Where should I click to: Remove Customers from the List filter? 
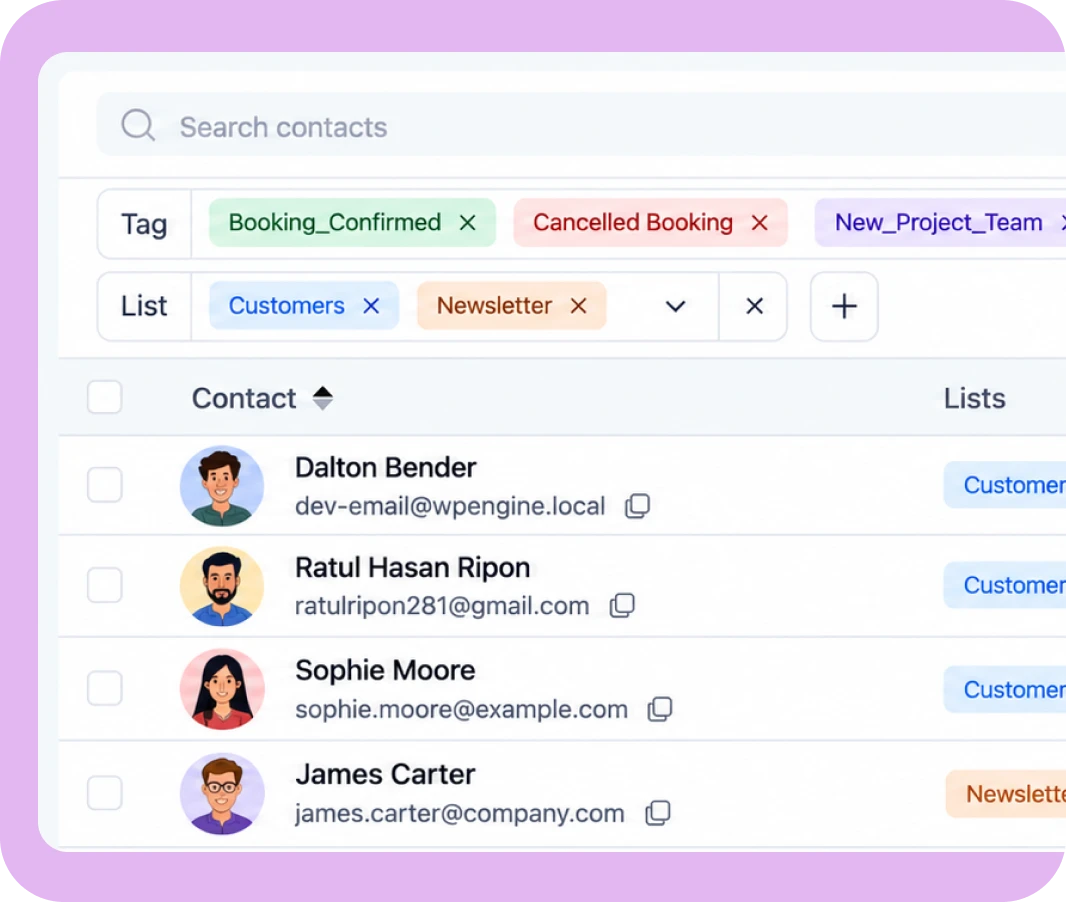[371, 306]
